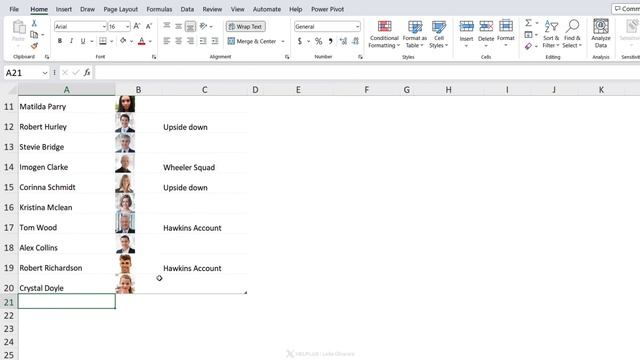Open the Arial font name dropdown
The height and width of the screenshot is (360, 640).
tap(104, 27)
